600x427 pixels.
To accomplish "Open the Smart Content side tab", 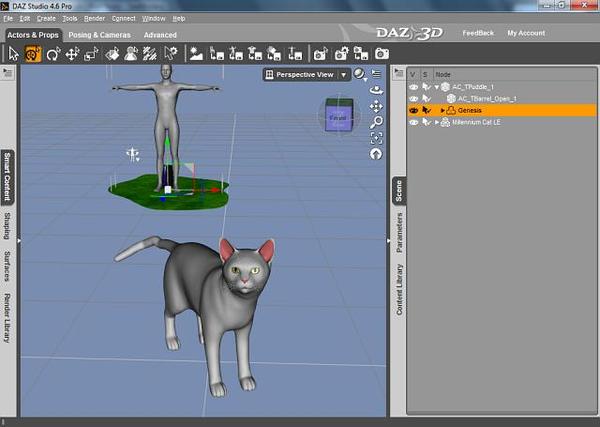I will (x=7, y=176).
